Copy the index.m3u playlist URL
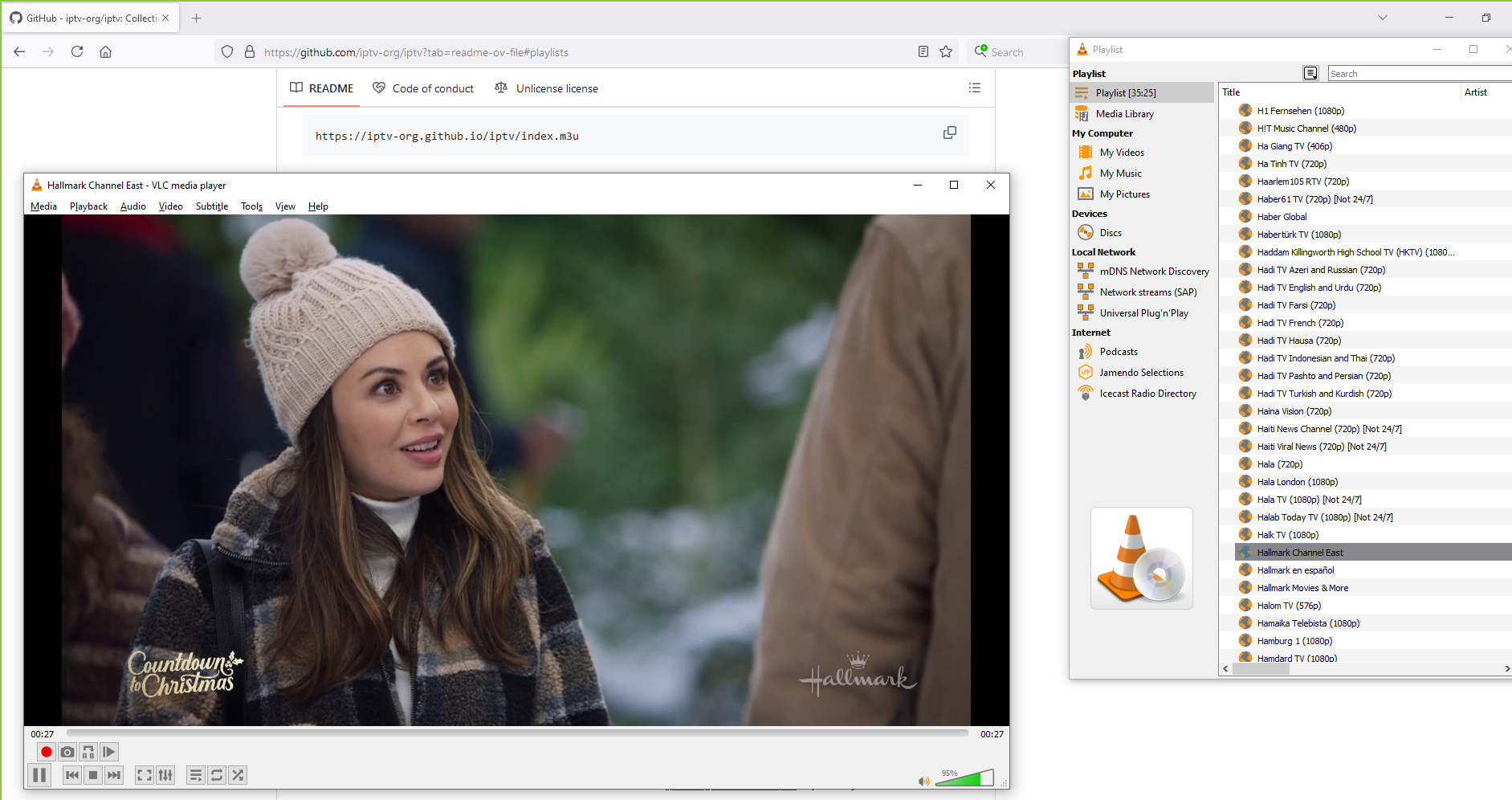This screenshot has width=1512, height=800. point(950,133)
